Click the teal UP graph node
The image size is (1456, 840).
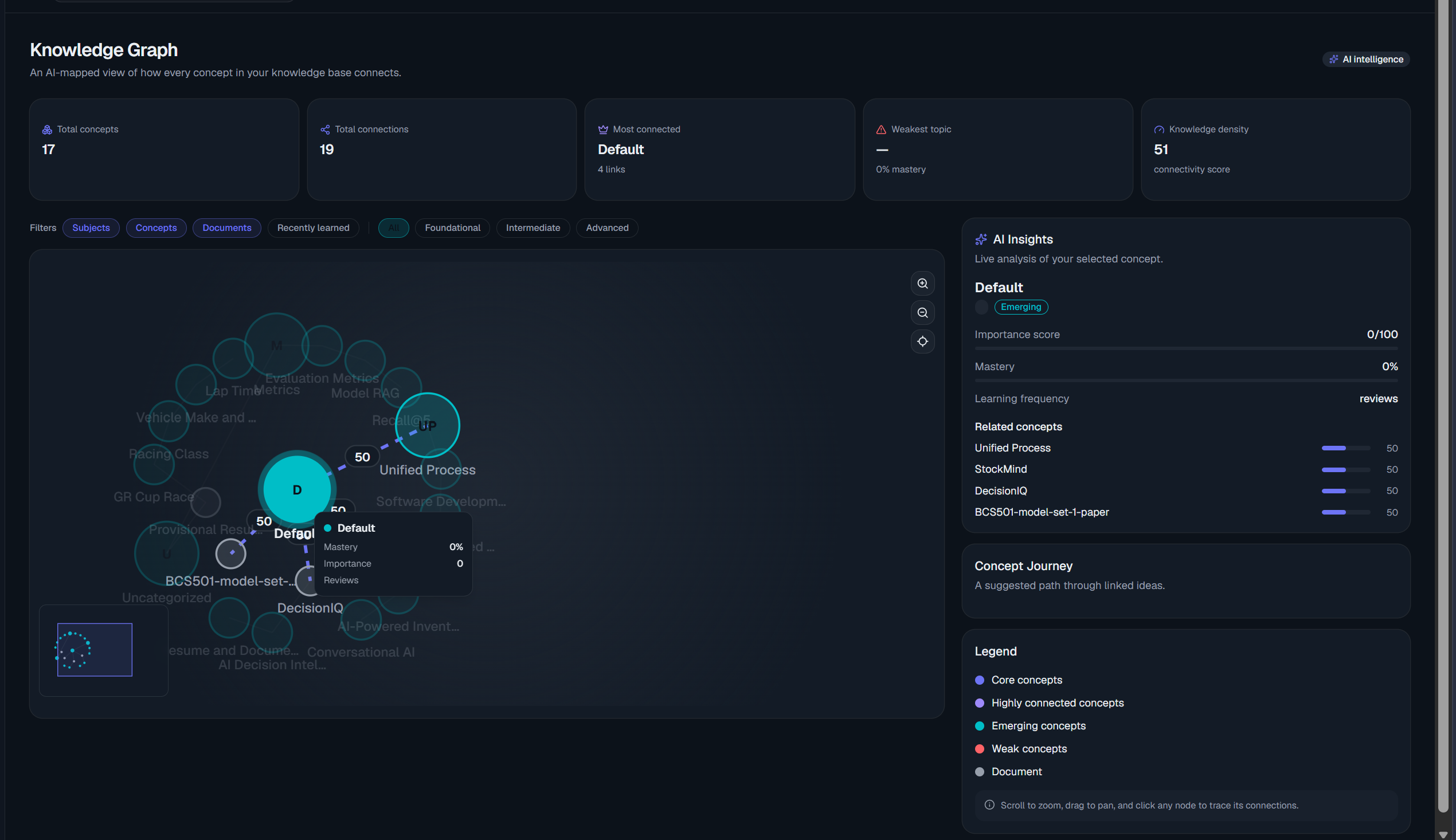point(428,425)
